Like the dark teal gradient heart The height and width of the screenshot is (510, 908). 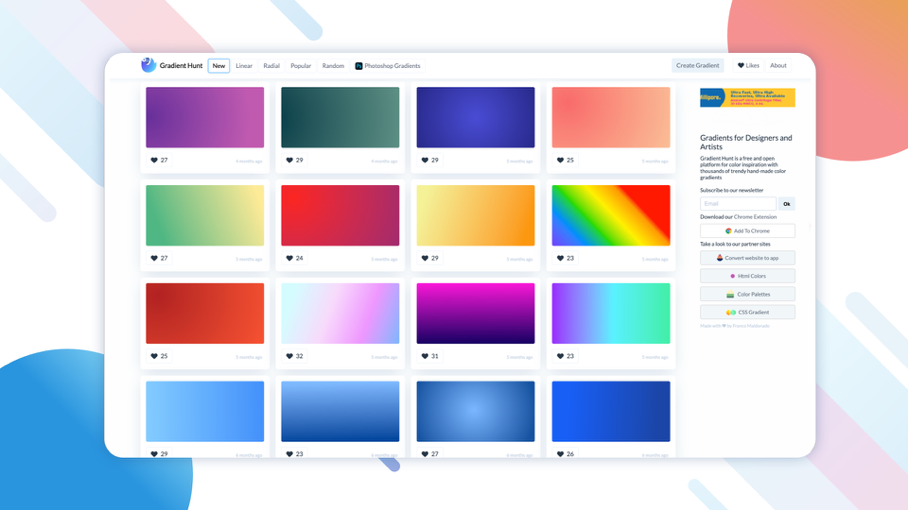[x=290, y=160]
